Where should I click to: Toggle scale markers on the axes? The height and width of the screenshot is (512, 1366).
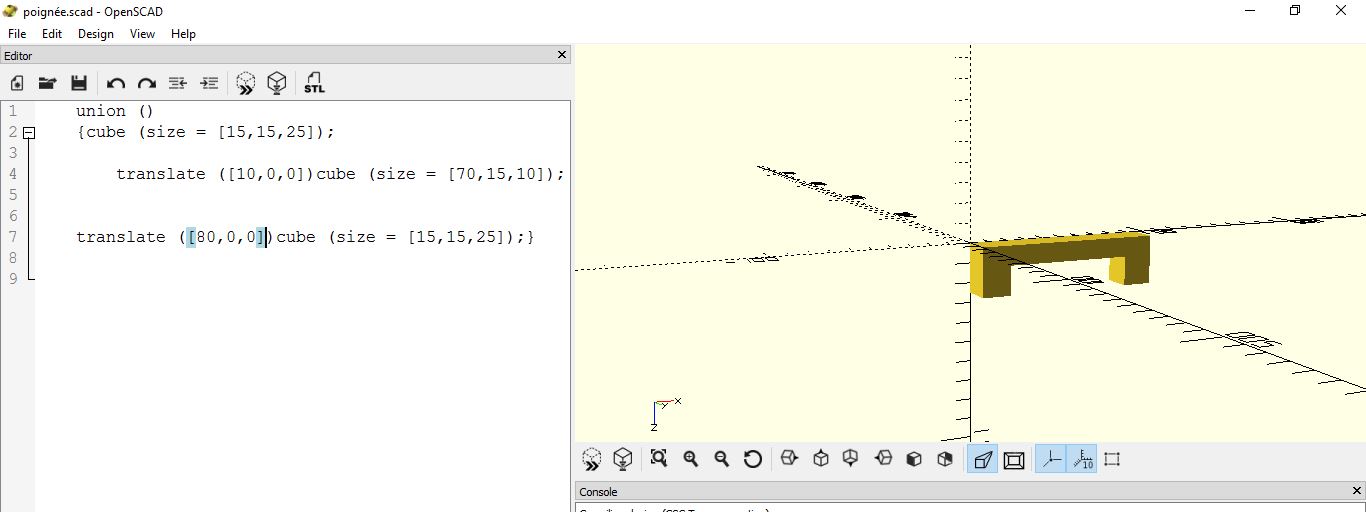coord(1082,459)
